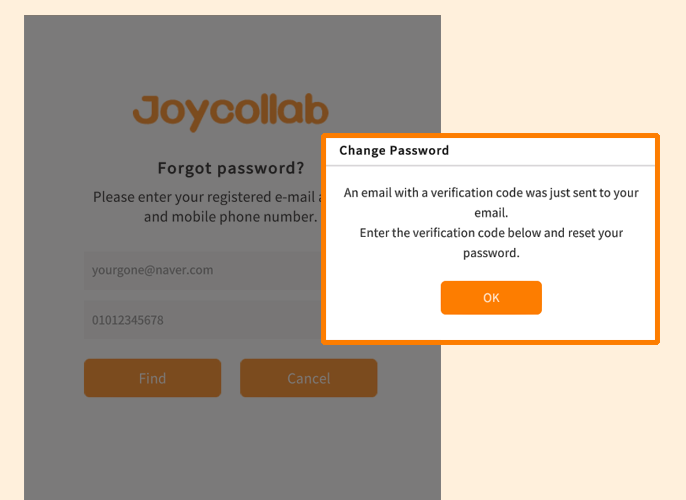Click the 'reset your password' instruction line

pyautogui.click(x=491, y=243)
